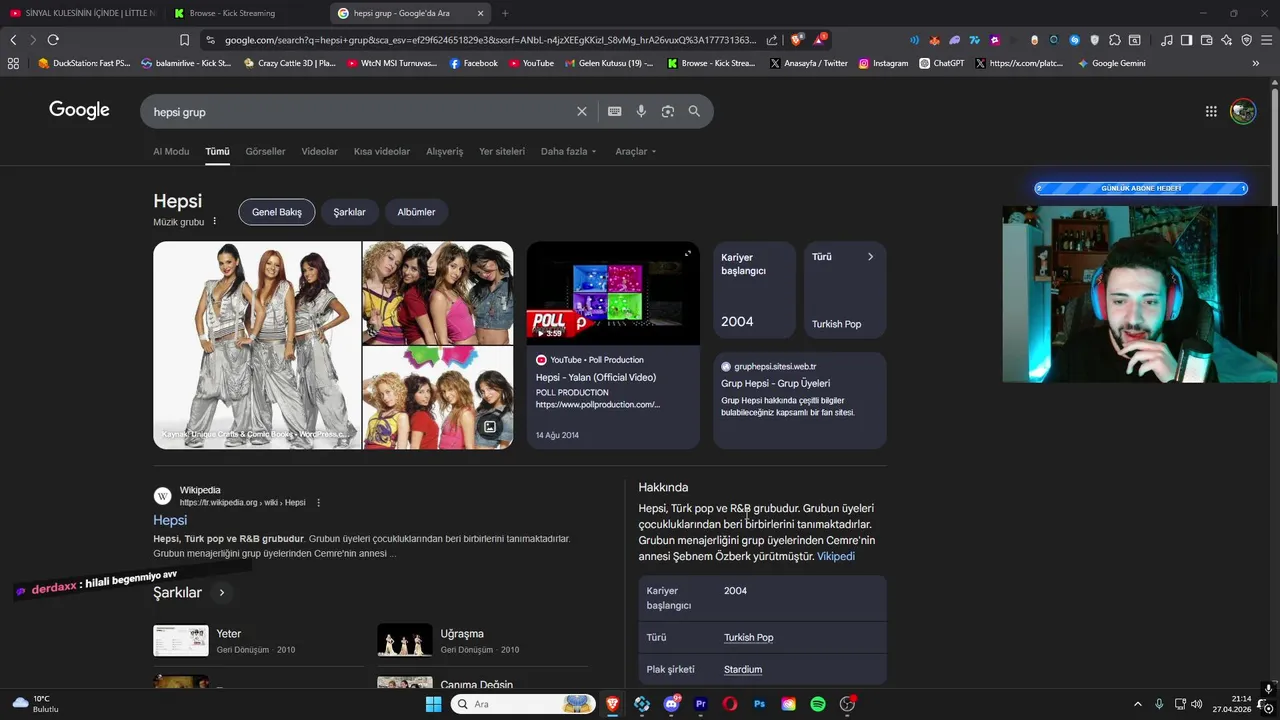Open the Windows Start menu
This screenshot has height=720, width=1280.
coord(433,704)
